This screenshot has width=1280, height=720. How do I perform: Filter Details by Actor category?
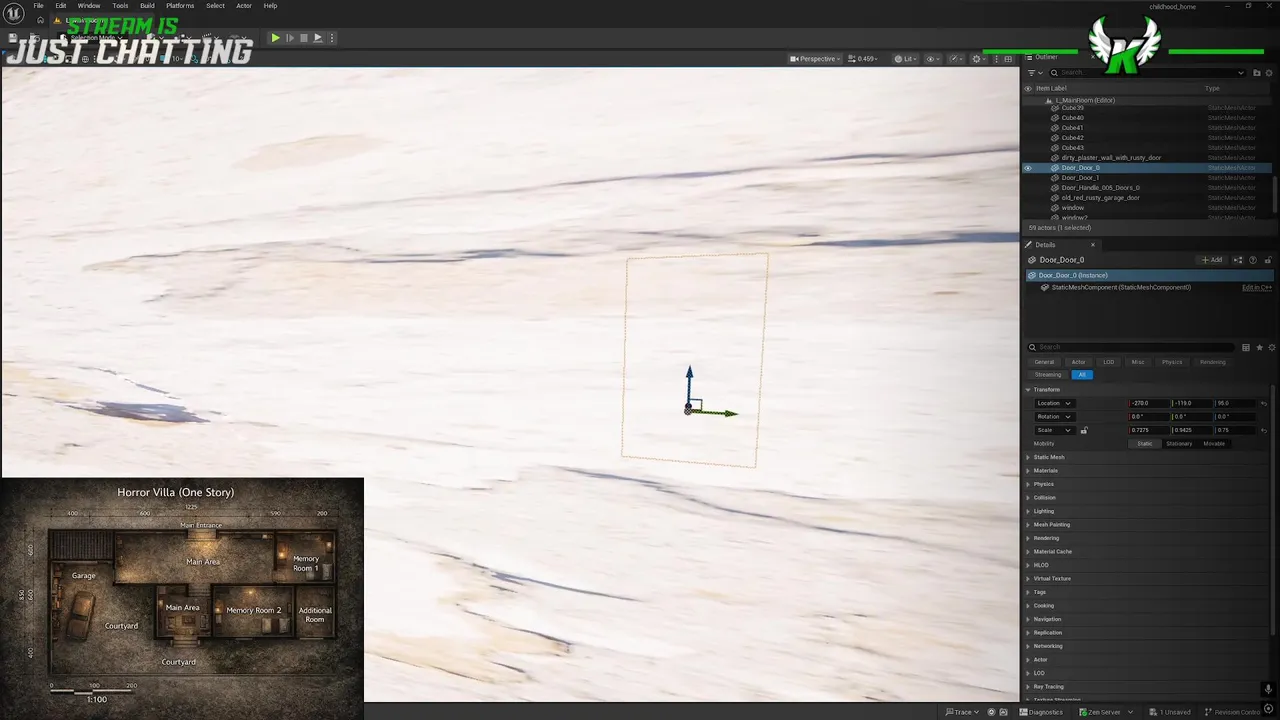[1078, 362]
